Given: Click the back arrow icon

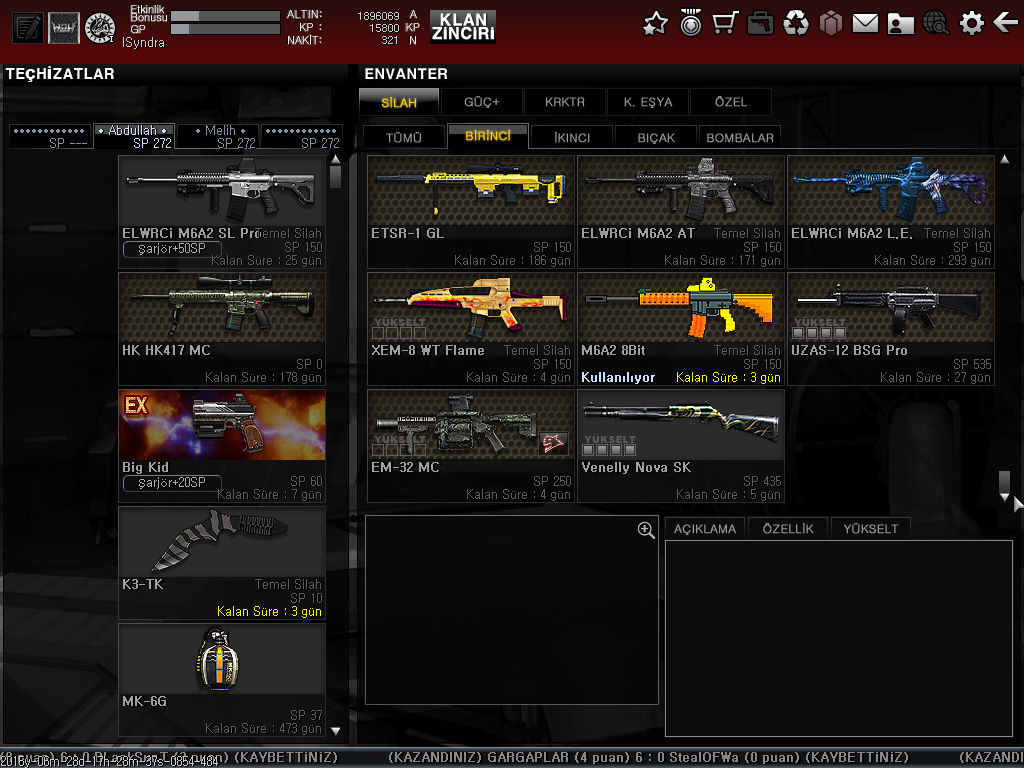Looking at the screenshot, I should (x=1006, y=24).
